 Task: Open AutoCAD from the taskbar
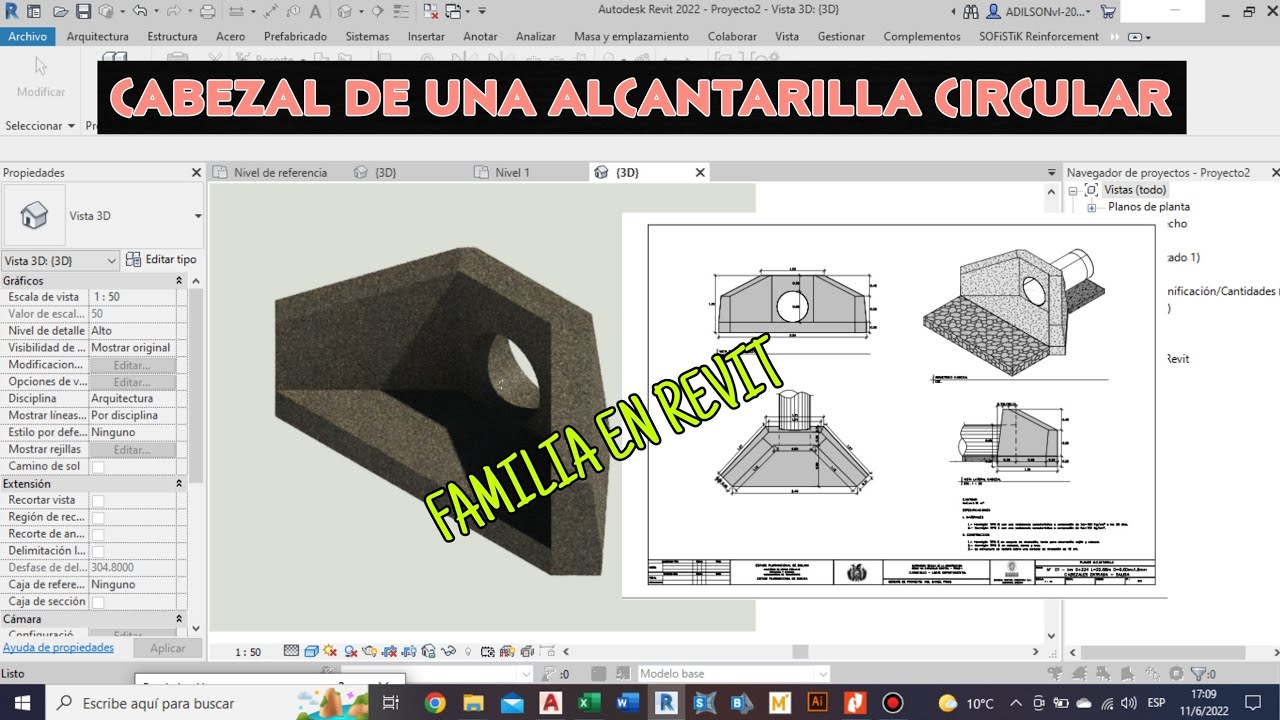pyautogui.click(x=550, y=703)
